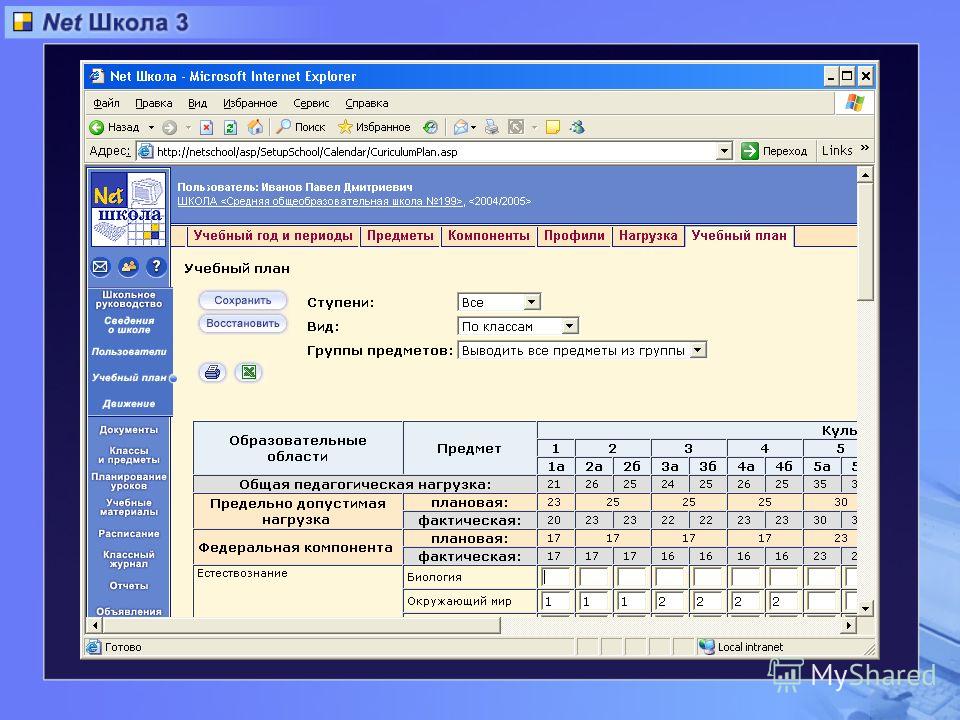This screenshot has width=960, height=720.
Task: Open Классный журнал sidebar section
Action: pos(129,559)
